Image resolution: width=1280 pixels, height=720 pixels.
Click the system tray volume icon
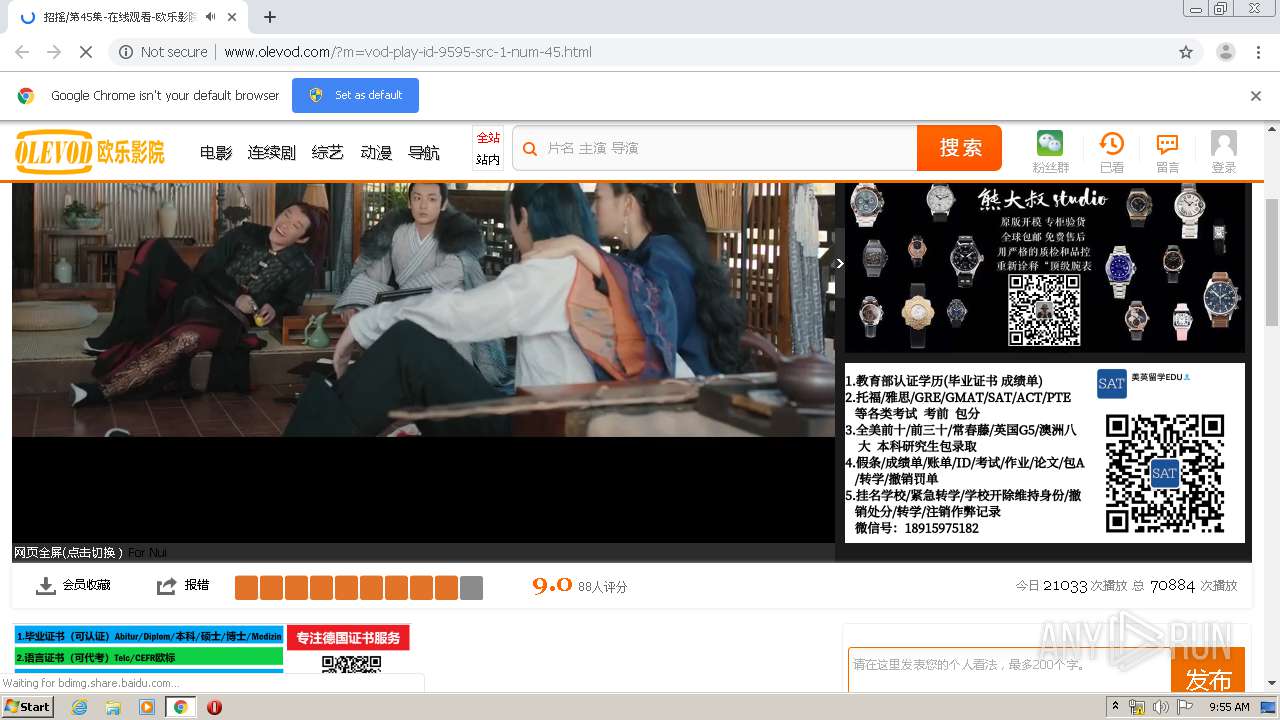pos(1161,707)
